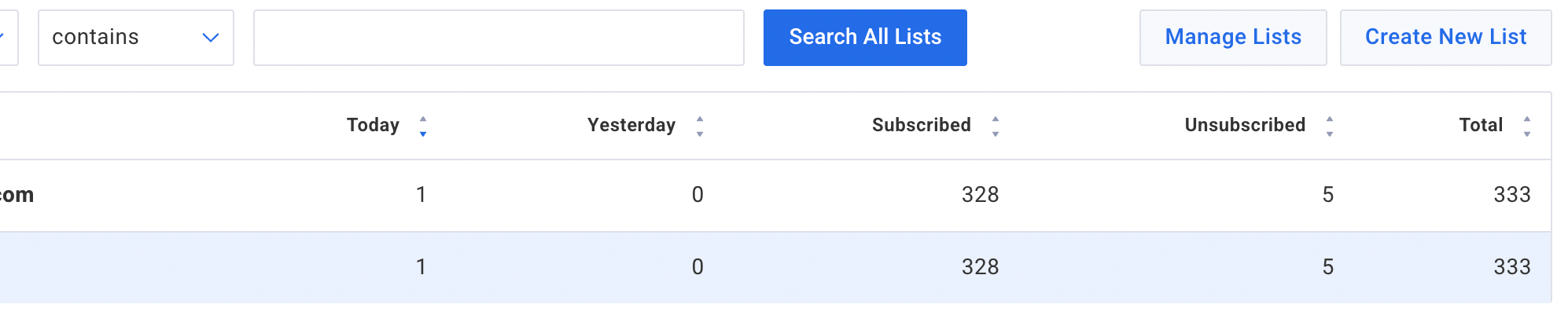Click Create New List
Screen dimensions: 1568x330
[x=1445, y=38]
